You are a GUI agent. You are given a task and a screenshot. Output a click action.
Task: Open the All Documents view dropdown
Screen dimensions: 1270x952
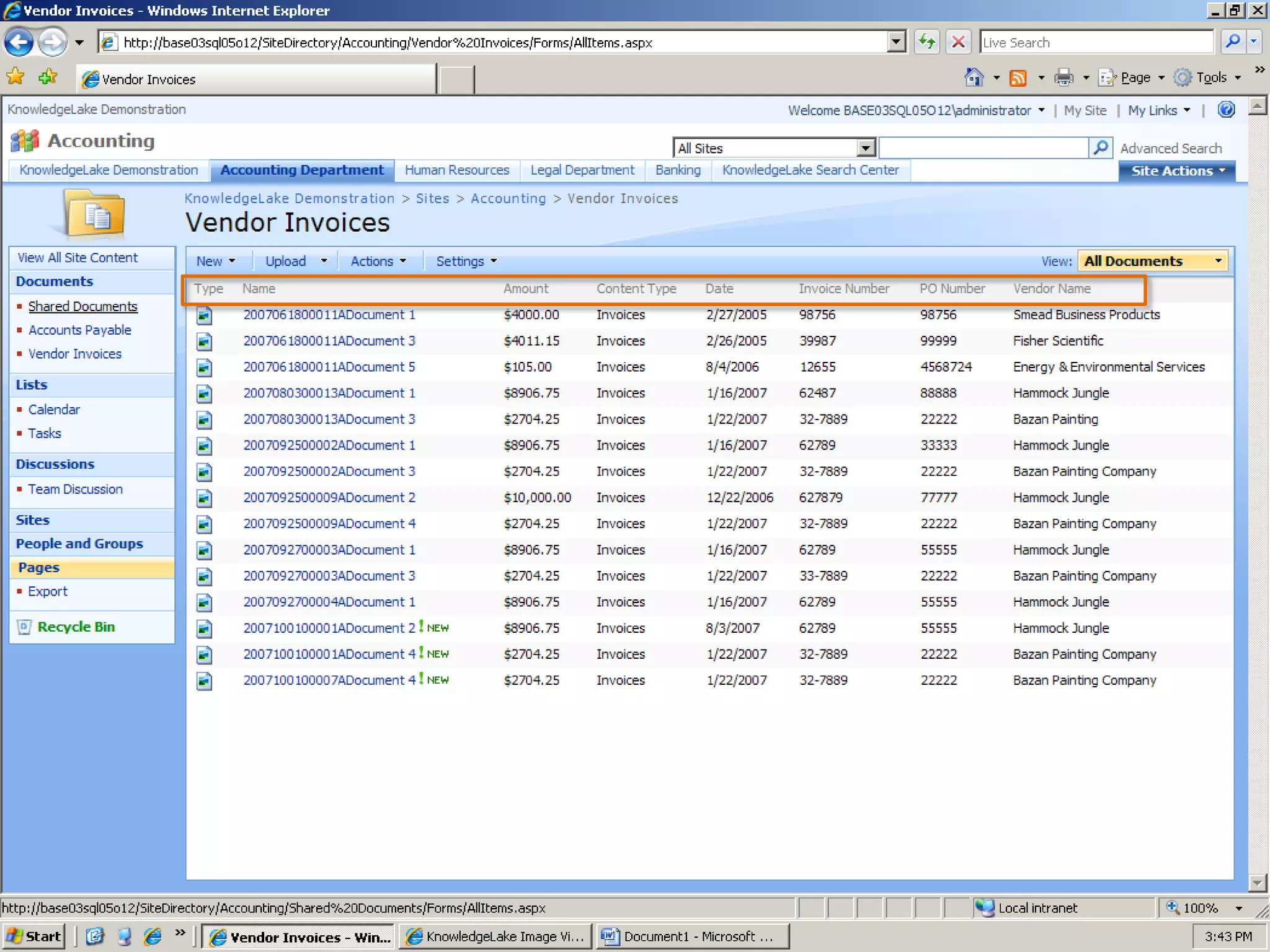point(1153,261)
